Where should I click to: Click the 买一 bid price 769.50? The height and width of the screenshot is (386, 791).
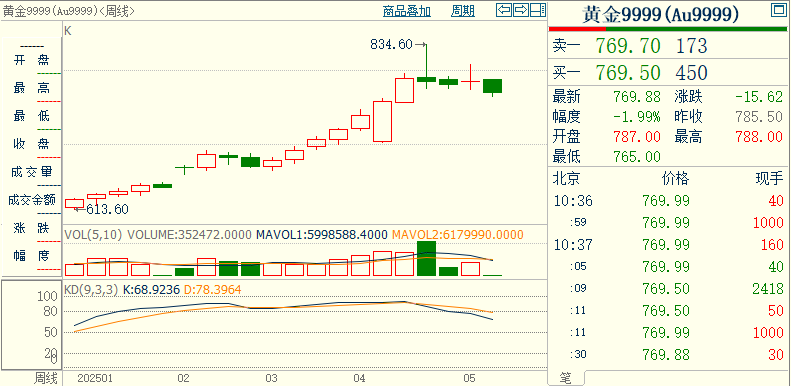point(628,73)
